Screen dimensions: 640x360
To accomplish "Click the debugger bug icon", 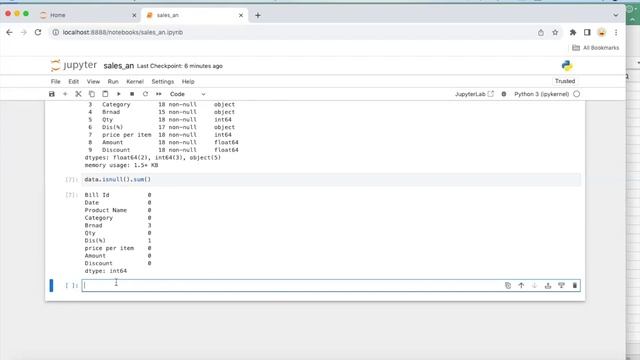I will (504, 94).
